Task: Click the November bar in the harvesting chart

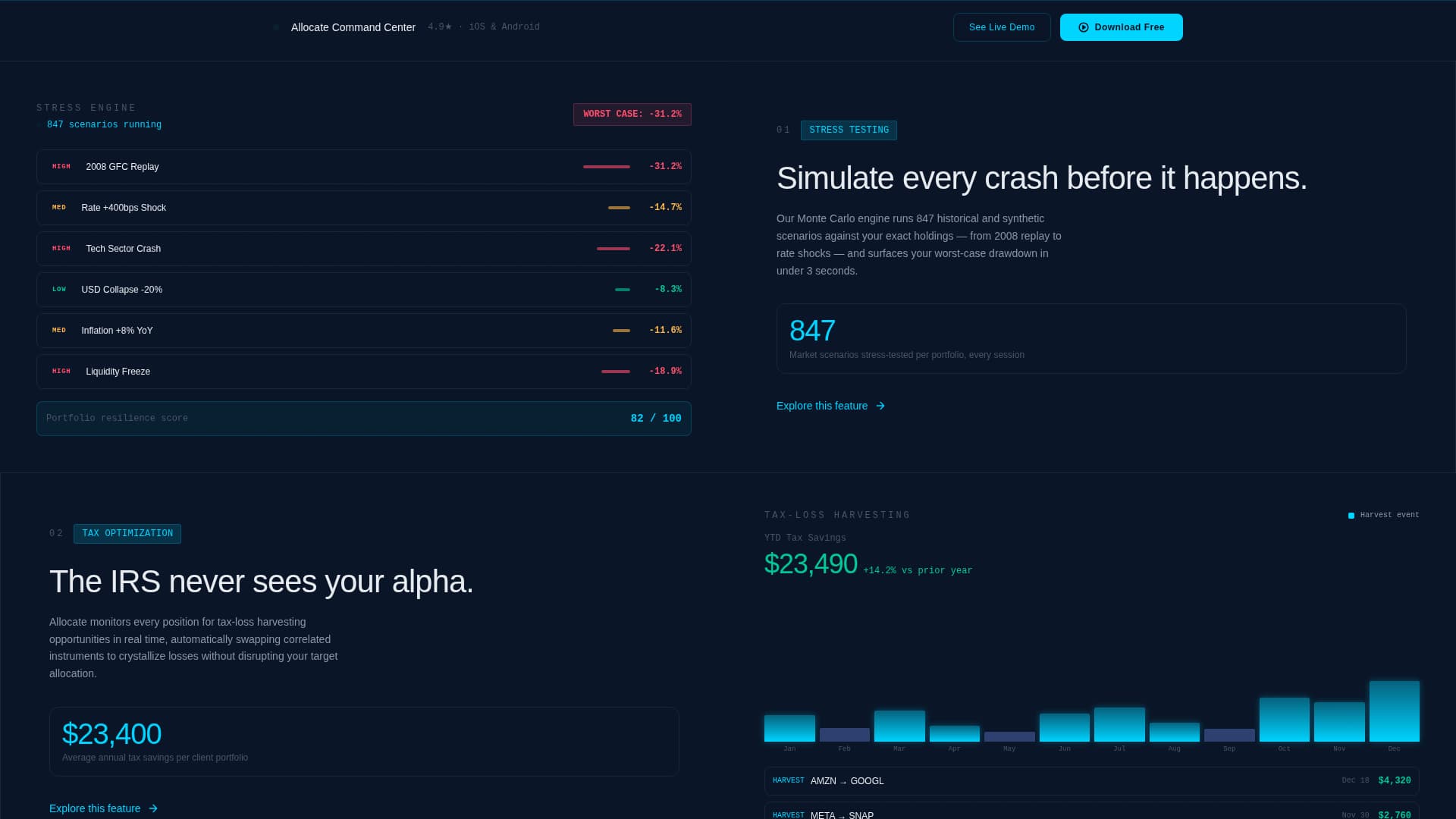Action: [1339, 722]
